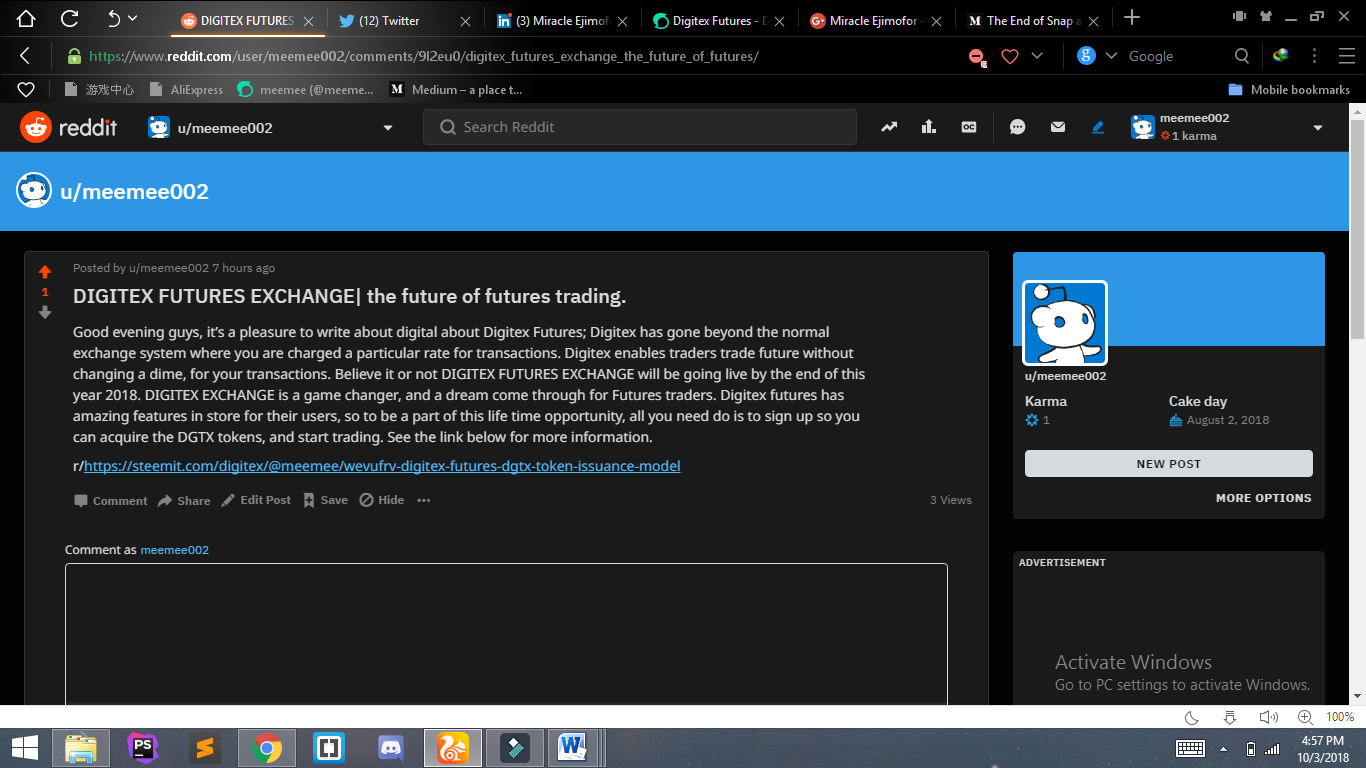This screenshot has height=768, width=1366.
Task: Switch to the LinkedIn Miracle Ejimofor tab
Action: (560, 20)
